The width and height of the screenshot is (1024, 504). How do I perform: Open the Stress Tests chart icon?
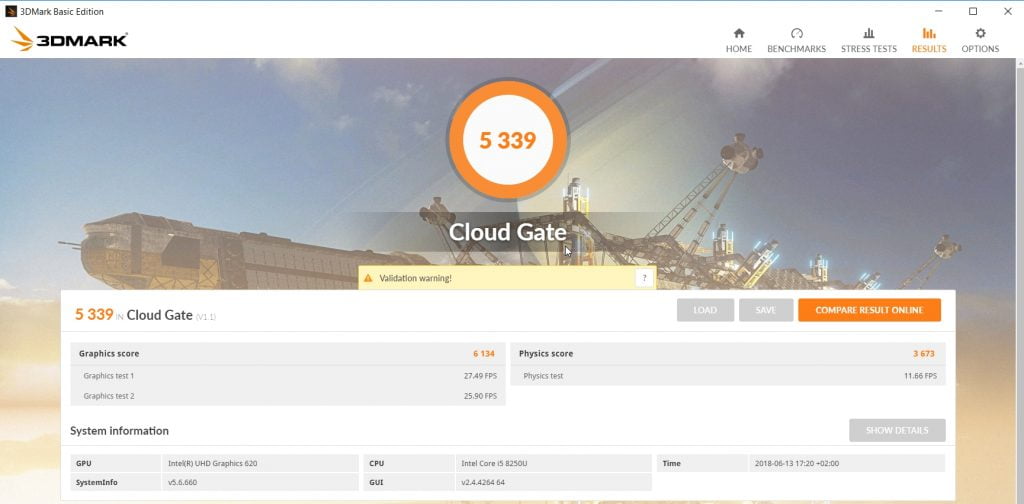[869, 33]
